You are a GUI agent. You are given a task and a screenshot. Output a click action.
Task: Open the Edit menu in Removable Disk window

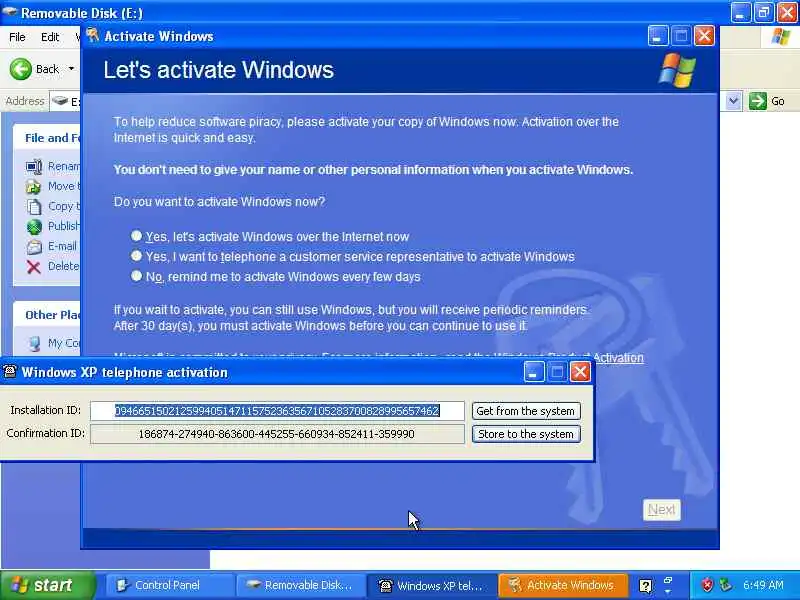(50, 37)
